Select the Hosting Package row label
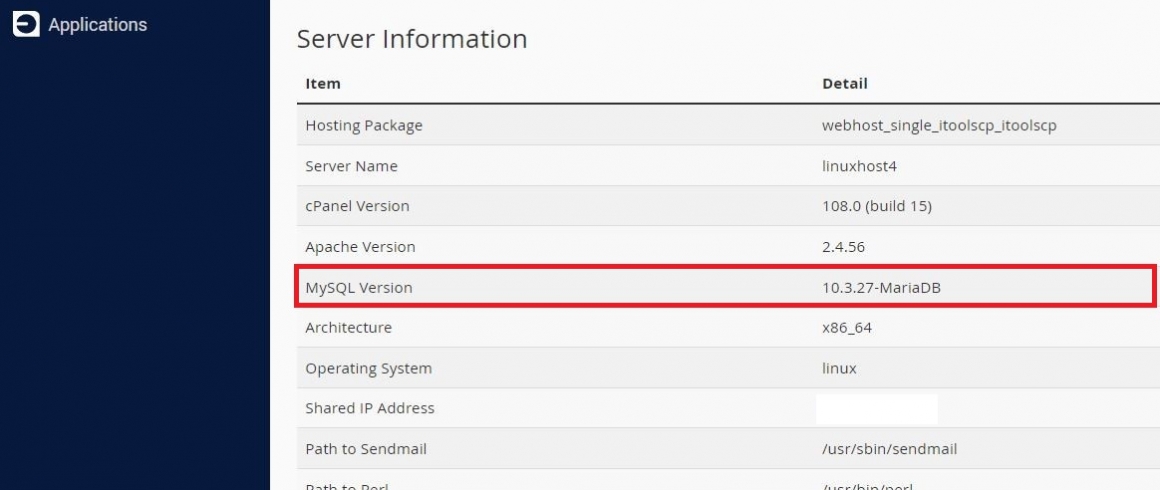Viewport: 1160px width, 490px height. point(364,125)
